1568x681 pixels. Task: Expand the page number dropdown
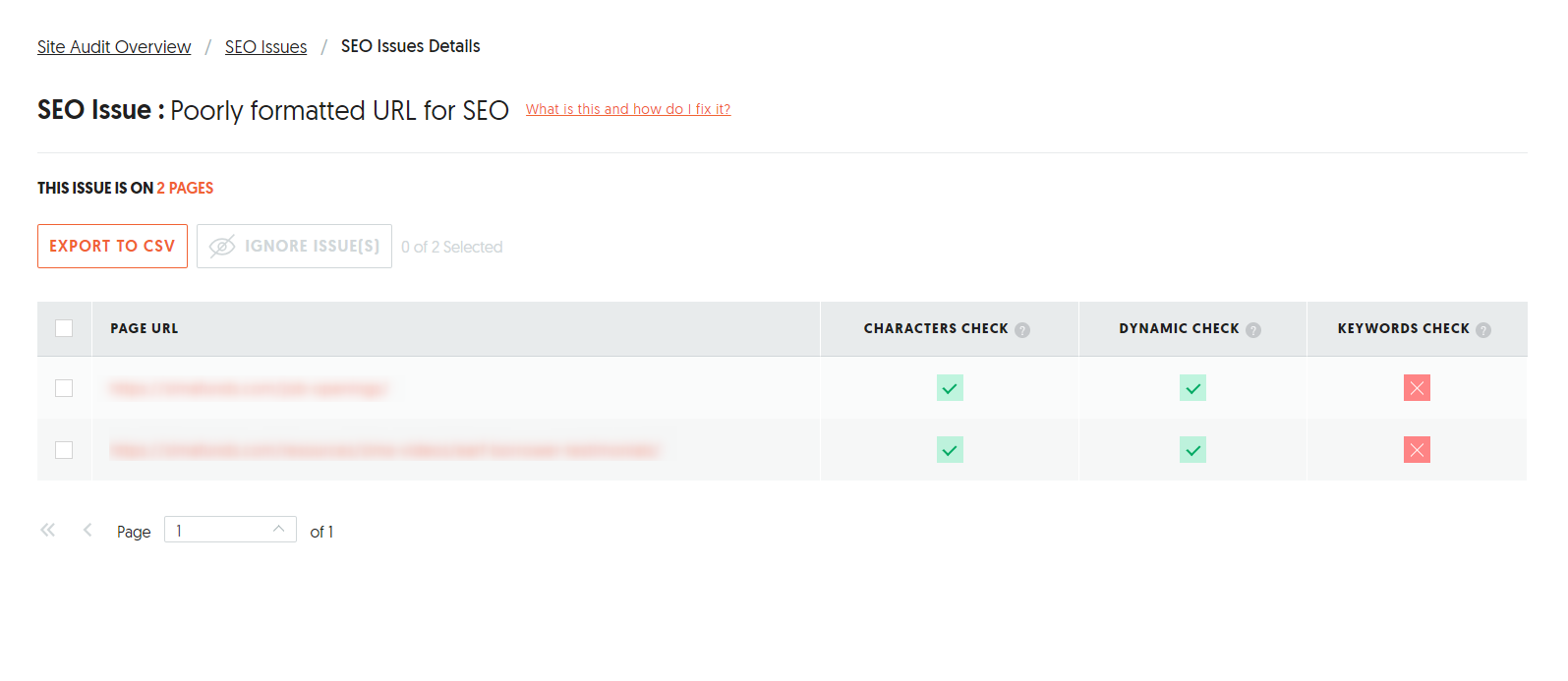pyautogui.click(x=278, y=530)
